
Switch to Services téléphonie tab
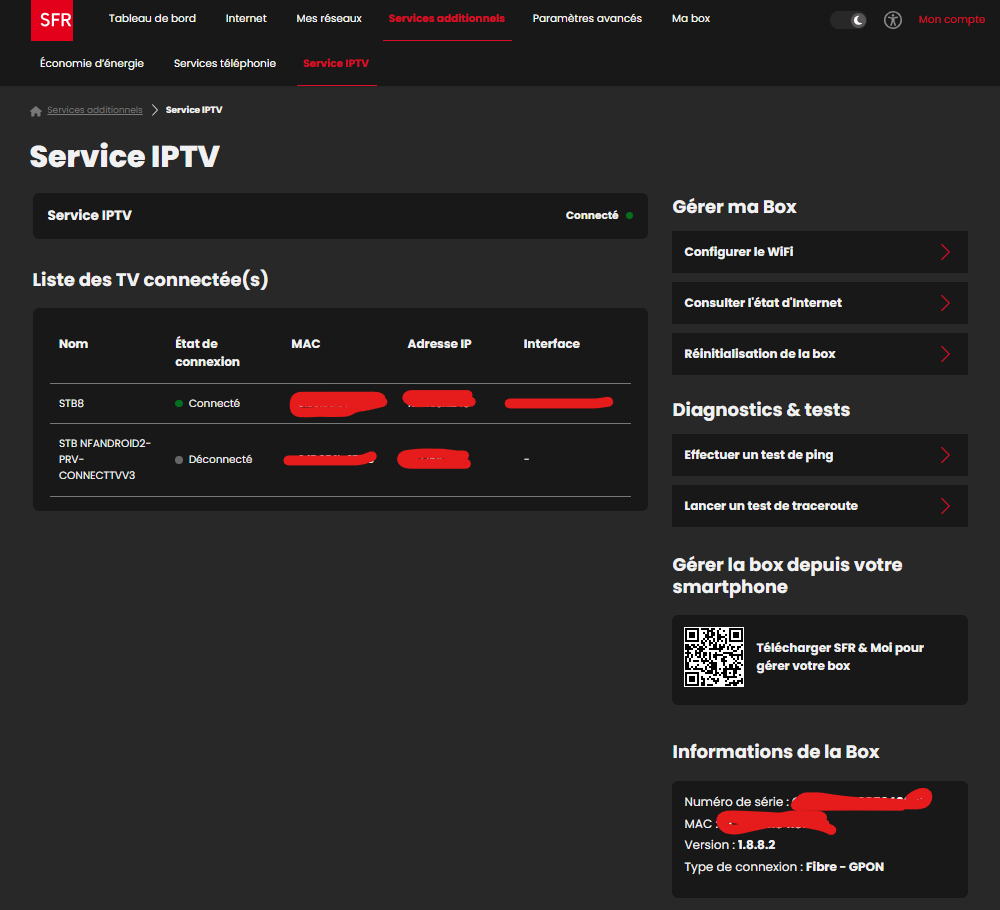pyautogui.click(x=224, y=64)
